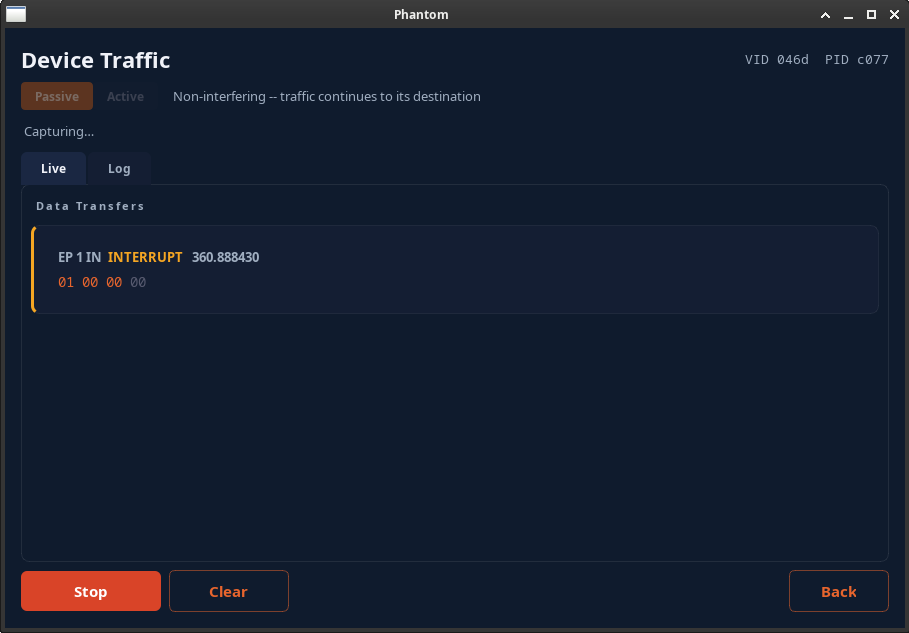Close the Phantom window
This screenshot has width=909, height=633.
tap(894, 14)
